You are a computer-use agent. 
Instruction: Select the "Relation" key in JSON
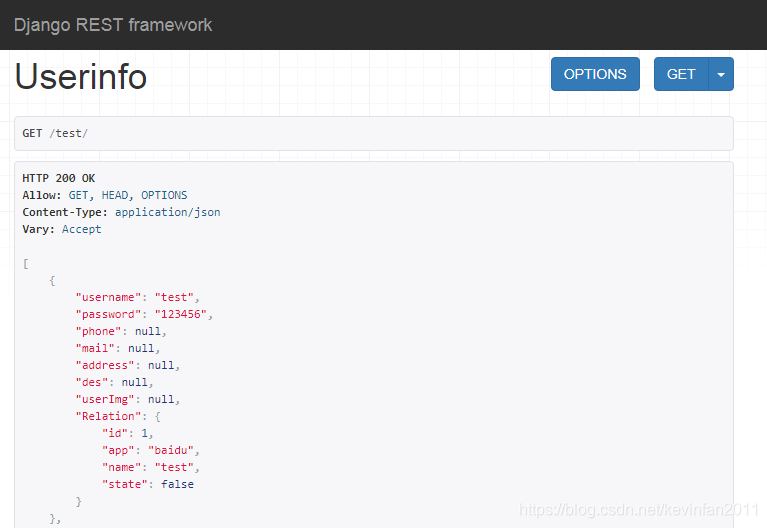pyautogui.click(x=108, y=416)
